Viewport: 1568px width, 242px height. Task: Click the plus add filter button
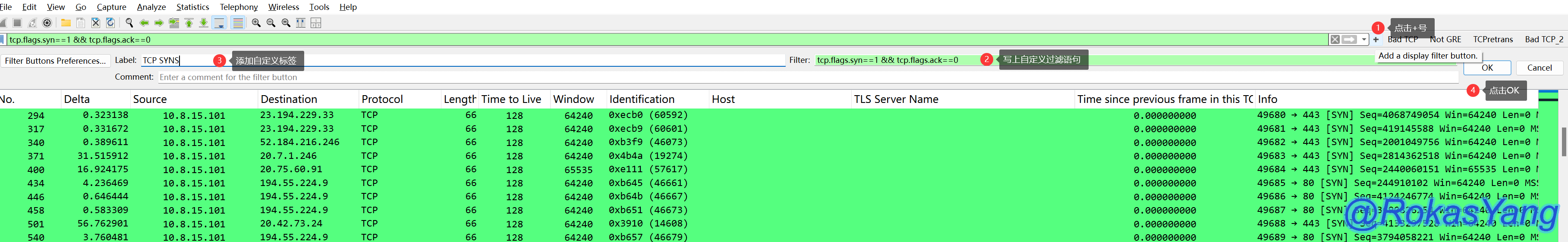click(x=1376, y=40)
